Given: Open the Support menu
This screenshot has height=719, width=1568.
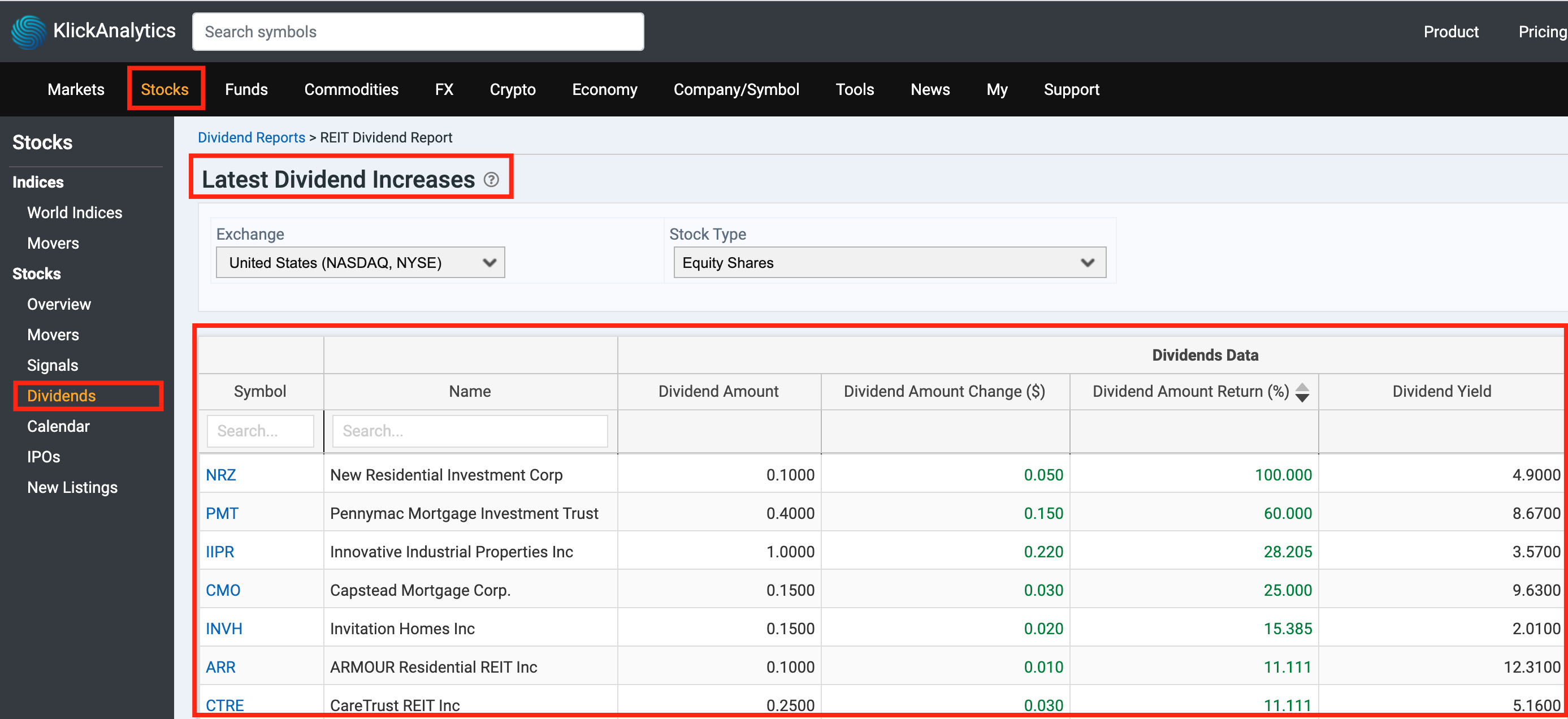Looking at the screenshot, I should point(1071,89).
